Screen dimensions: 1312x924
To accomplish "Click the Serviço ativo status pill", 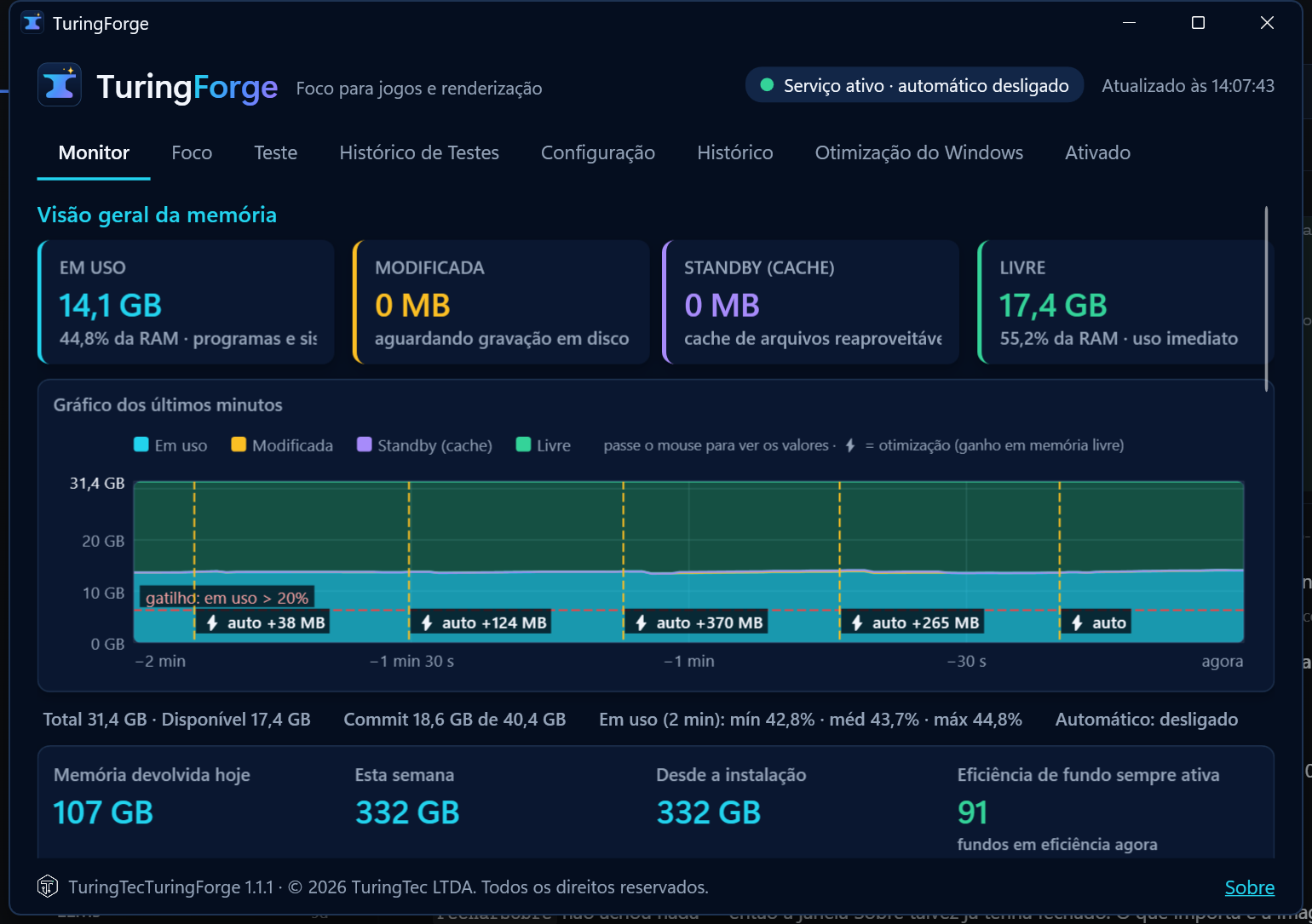I will click(x=914, y=85).
